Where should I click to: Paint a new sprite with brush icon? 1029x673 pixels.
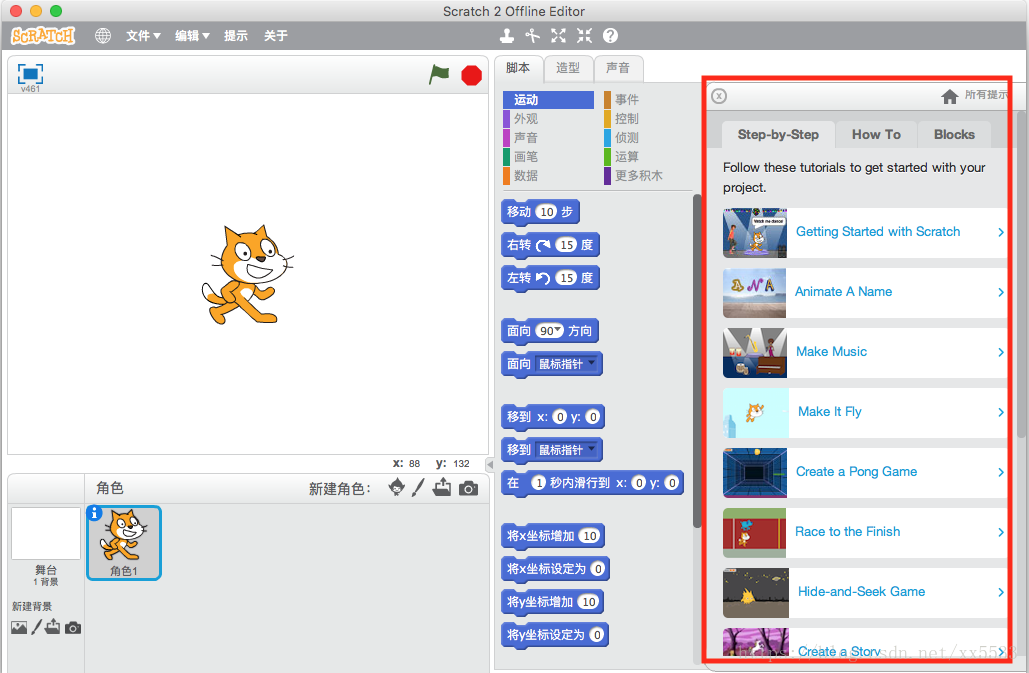[418, 487]
